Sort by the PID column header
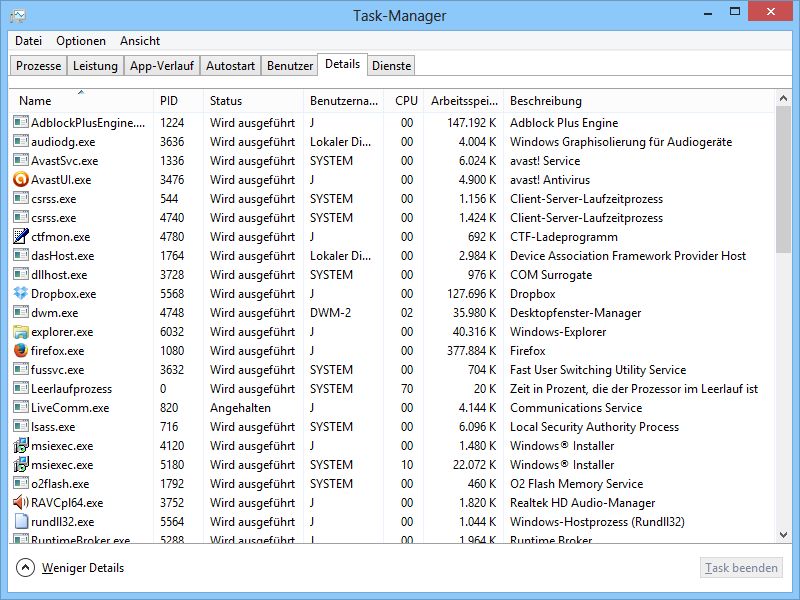 (178, 101)
